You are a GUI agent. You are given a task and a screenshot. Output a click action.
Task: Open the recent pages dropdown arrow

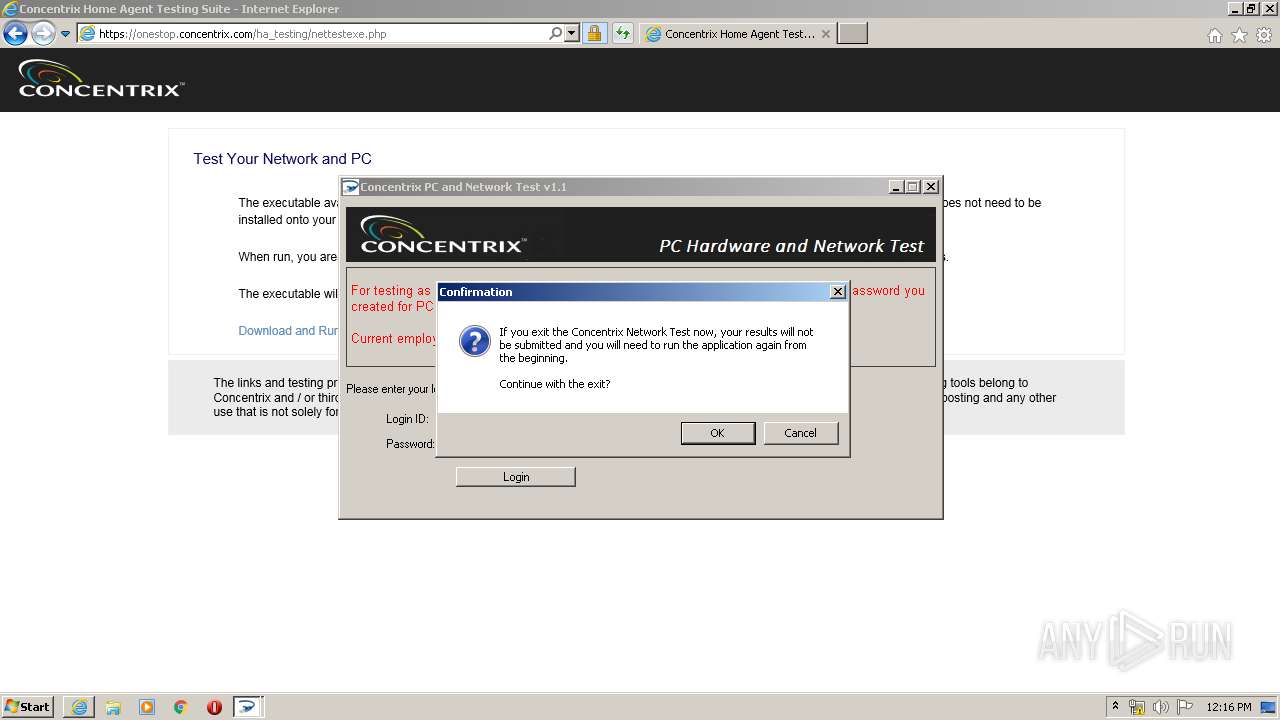pyautogui.click(x=66, y=34)
